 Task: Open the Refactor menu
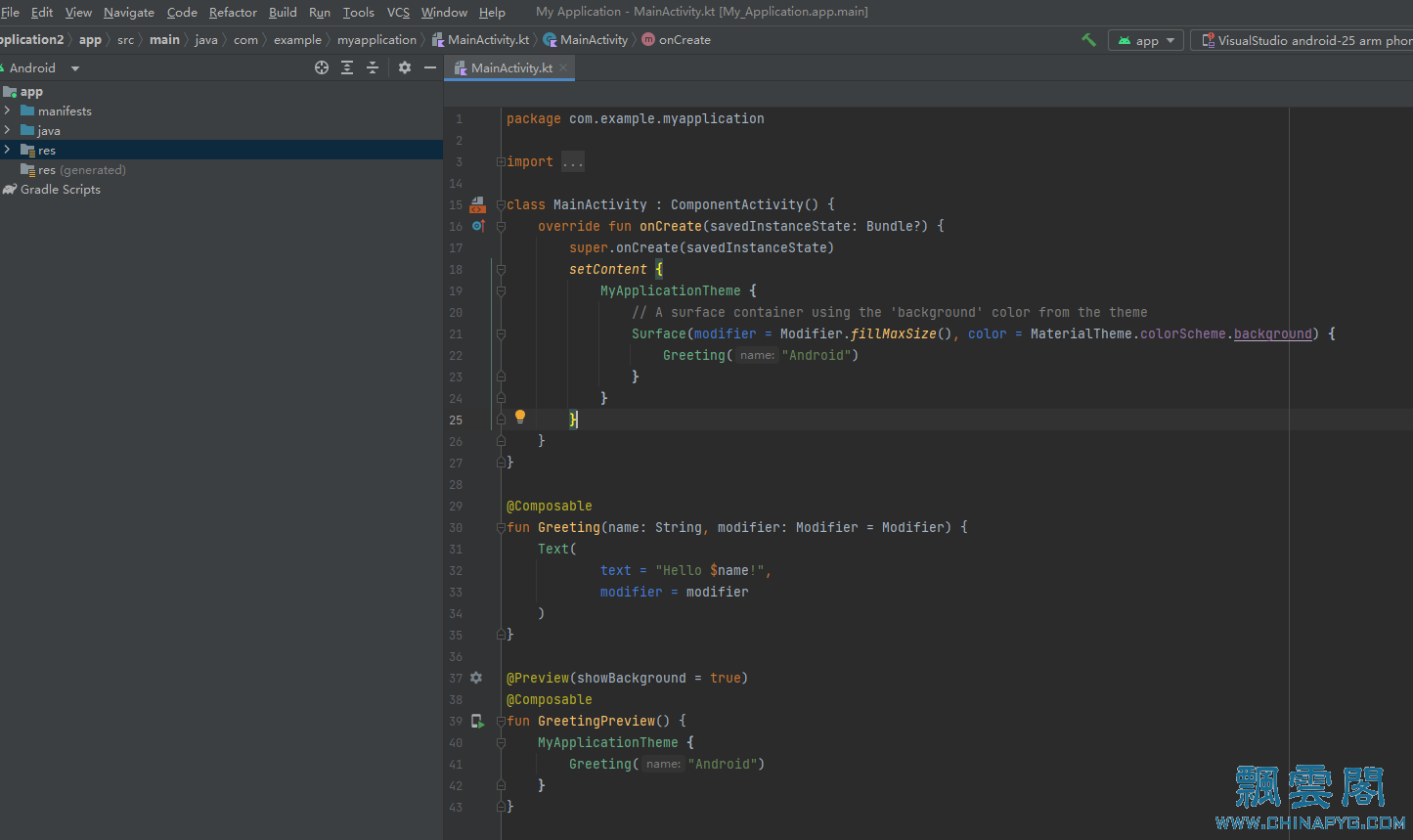233,12
